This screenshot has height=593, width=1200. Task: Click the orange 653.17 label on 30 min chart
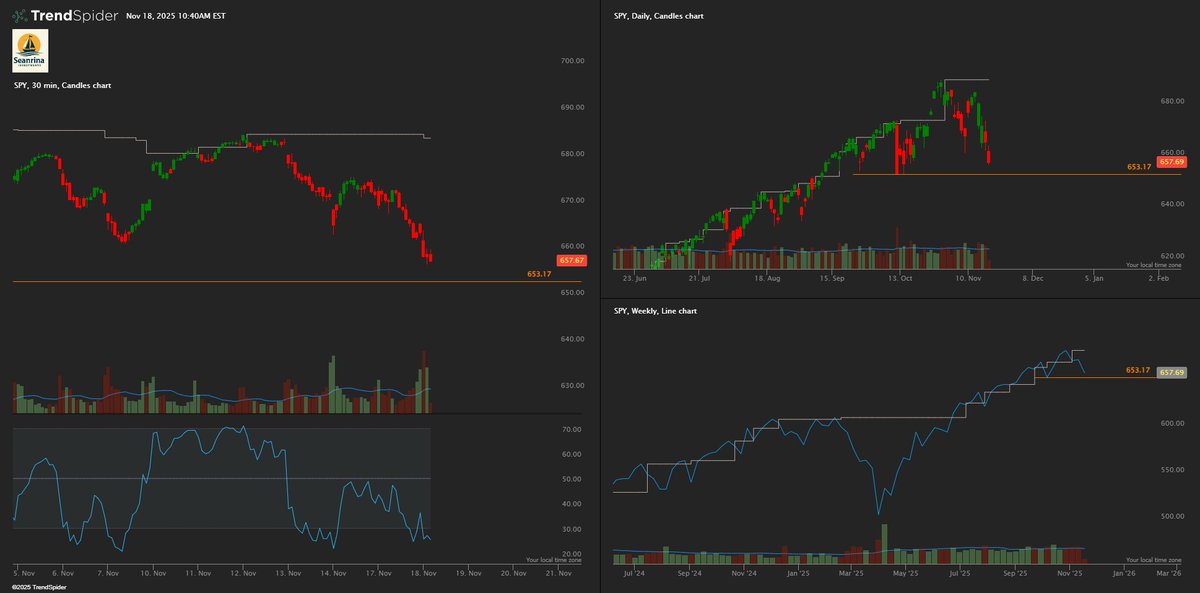click(x=539, y=274)
